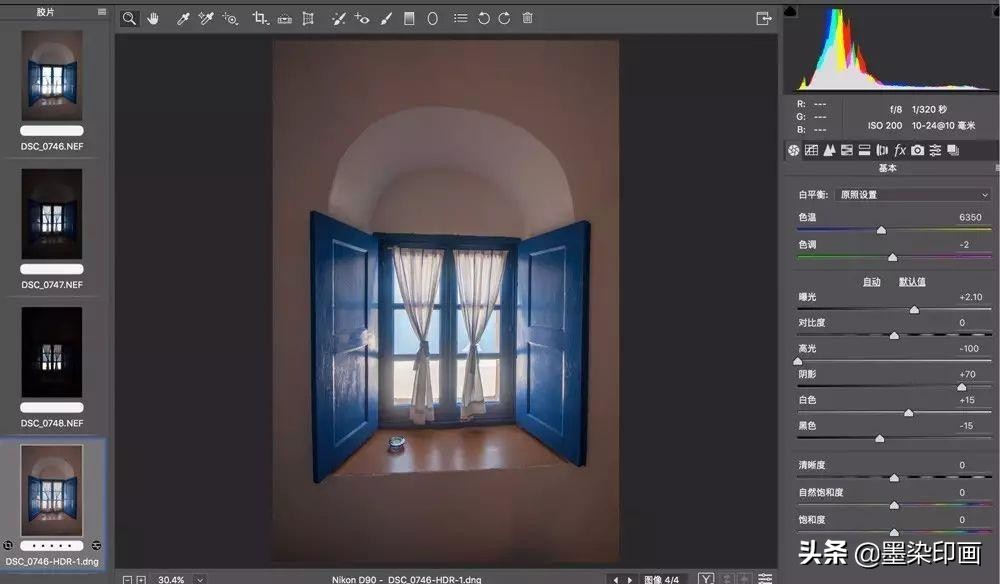Click the 自动 auto adjustment link
Image resolution: width=1000 pixels, height=584 pixels.
point(872,282)
